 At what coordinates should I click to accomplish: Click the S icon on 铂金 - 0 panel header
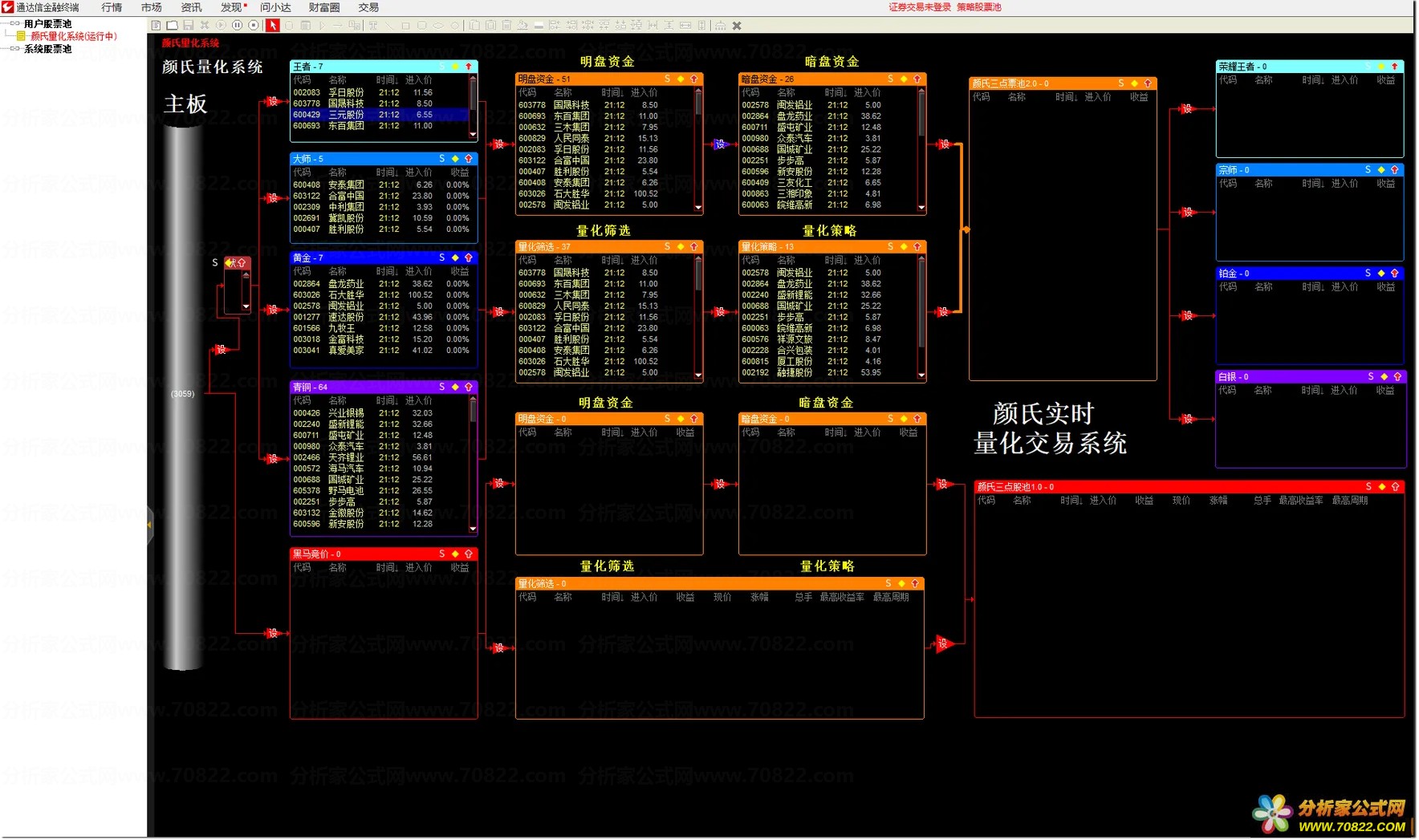click(1368, 274)
